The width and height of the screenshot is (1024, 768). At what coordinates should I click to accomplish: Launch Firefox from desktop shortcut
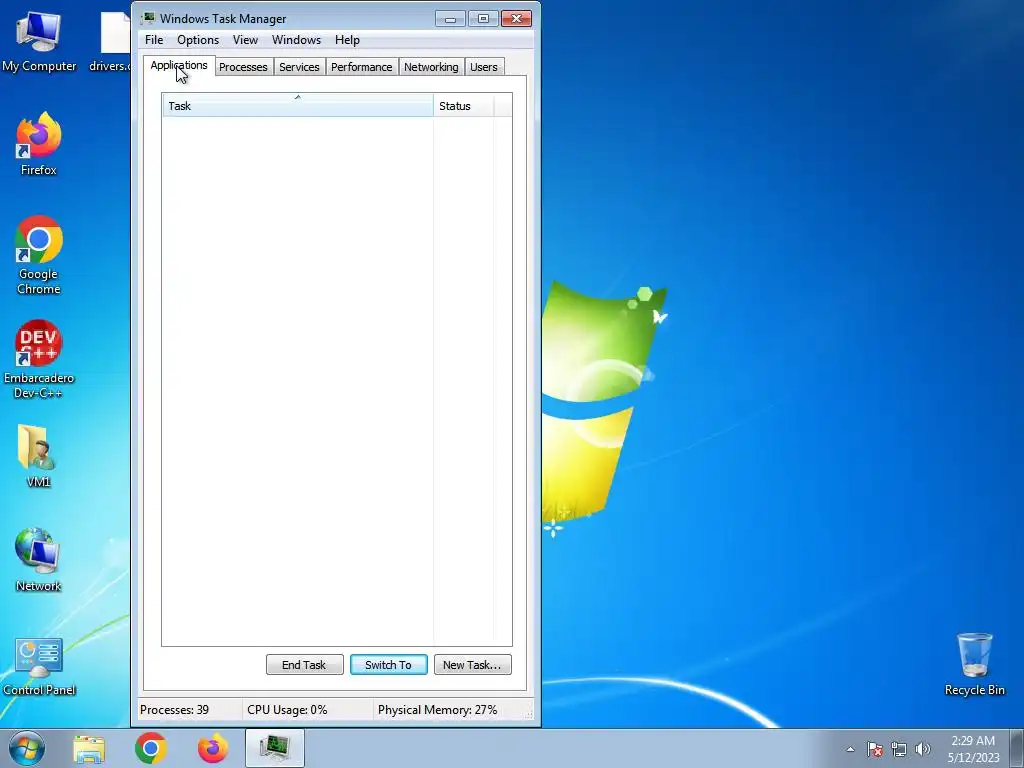point(39,145)
